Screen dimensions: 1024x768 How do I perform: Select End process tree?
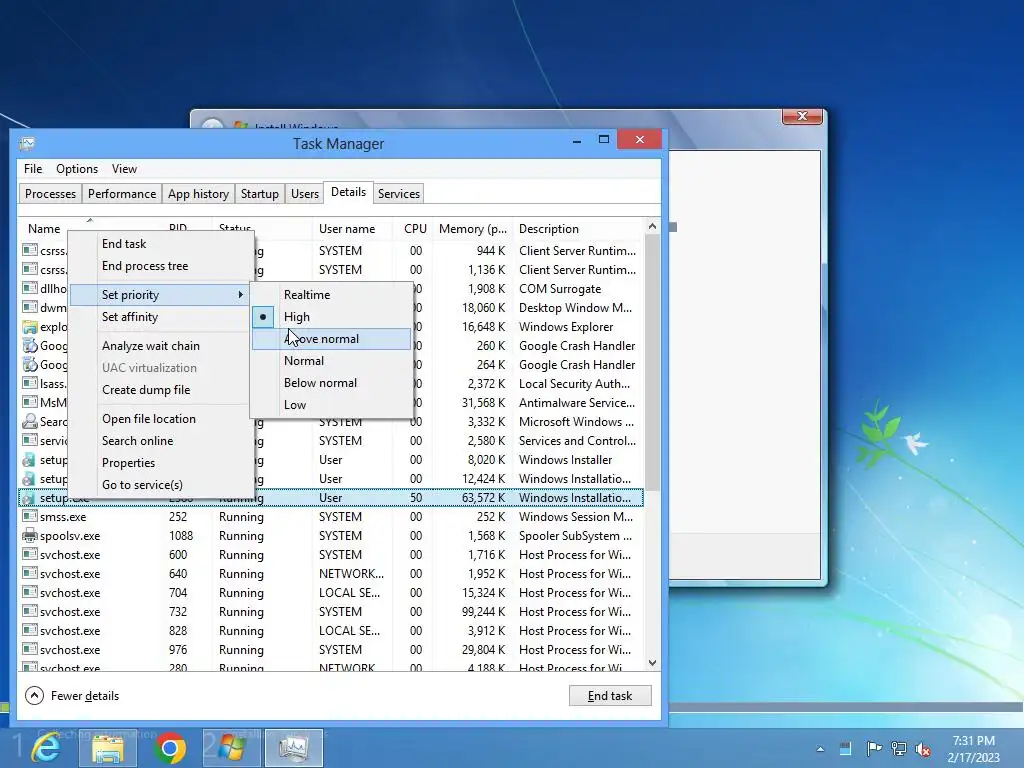click(160, 266)
